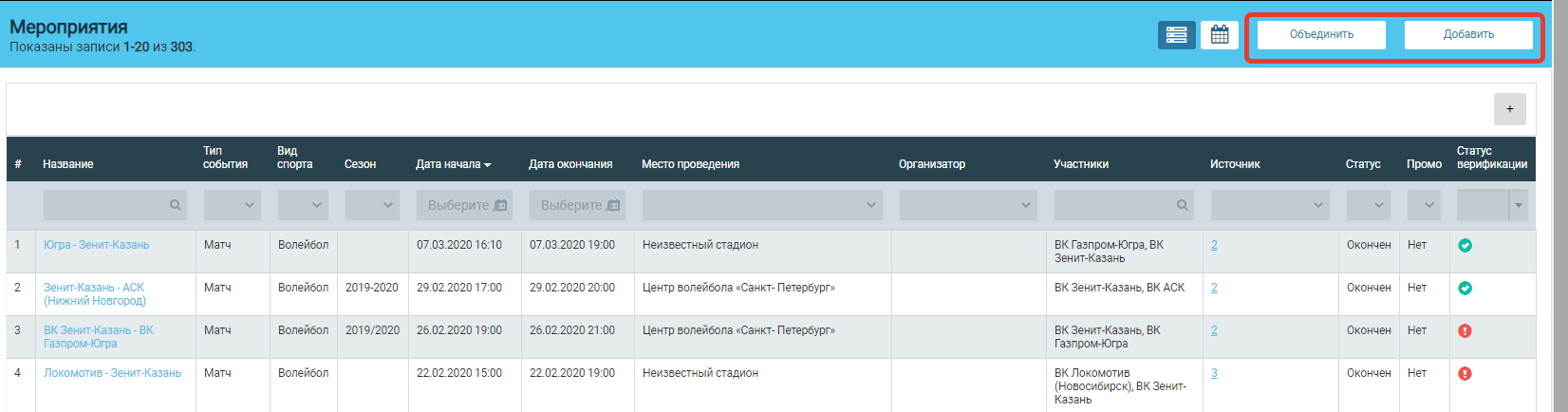Select cell 07.03.2020 16:10
This screenshot has width=1568, height=412.
[459, 245]
